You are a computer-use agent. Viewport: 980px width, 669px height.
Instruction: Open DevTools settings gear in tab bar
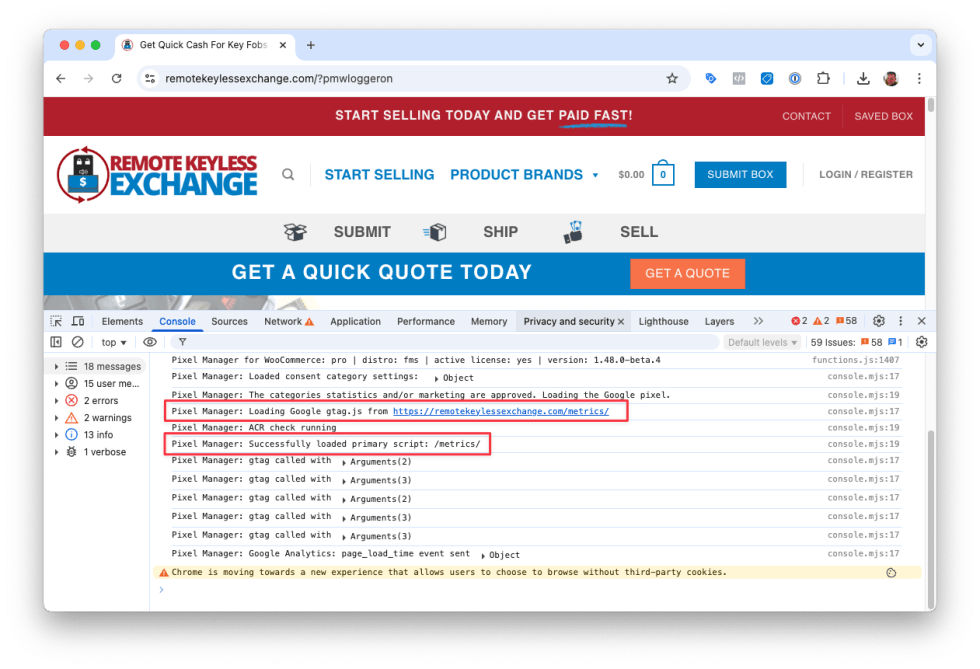879,321
